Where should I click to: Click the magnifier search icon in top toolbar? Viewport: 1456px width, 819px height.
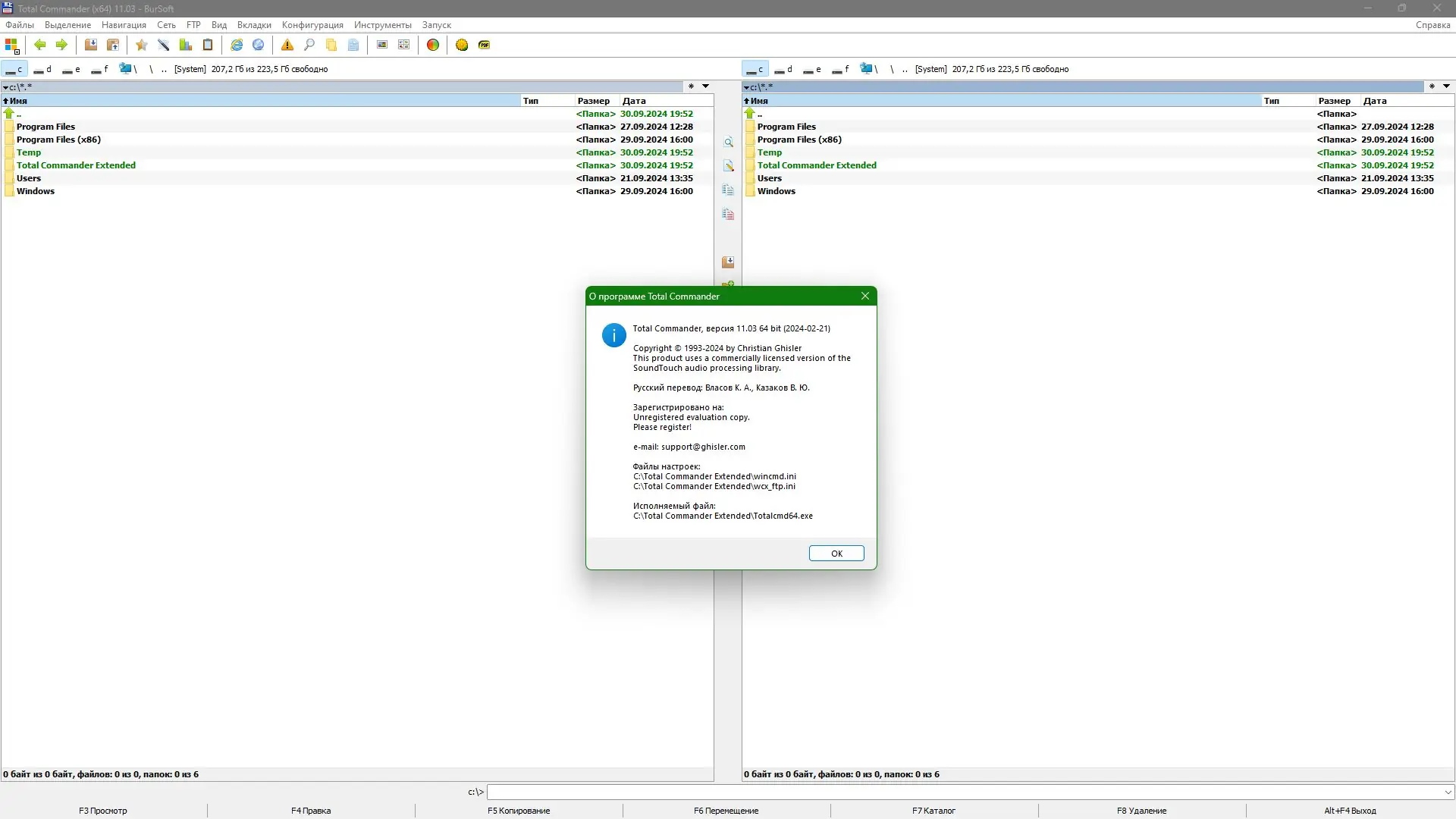(x=309, y=45)
